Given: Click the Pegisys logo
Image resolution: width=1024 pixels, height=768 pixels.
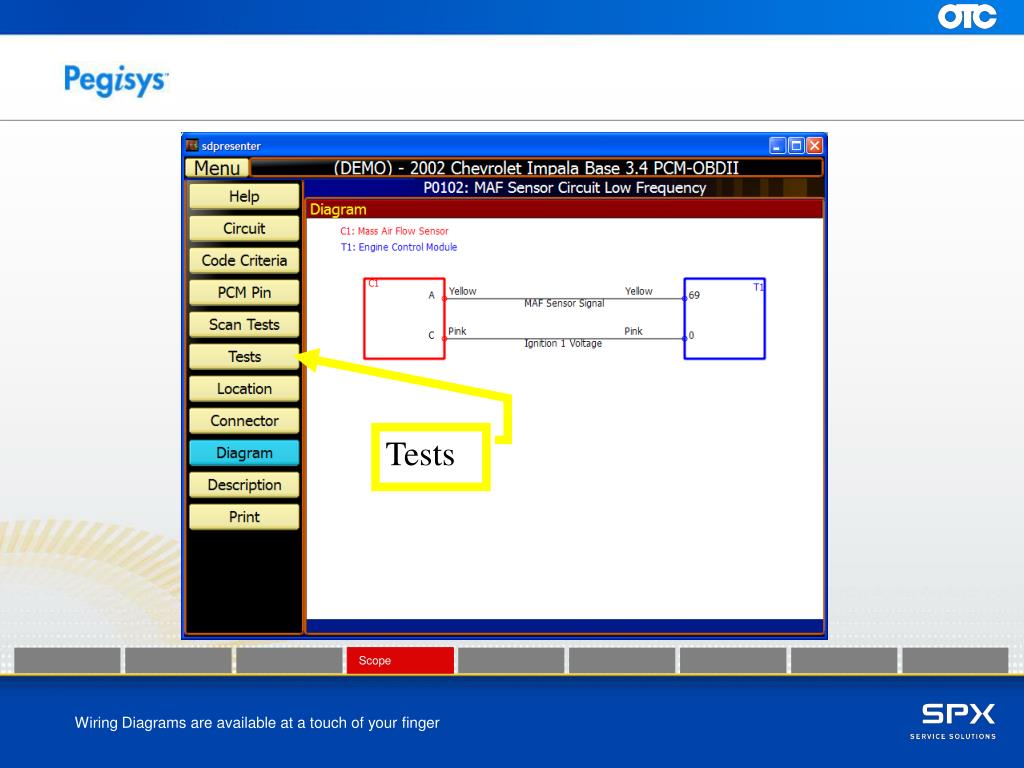Looking at the screenshot, I should tap(116, 80).
